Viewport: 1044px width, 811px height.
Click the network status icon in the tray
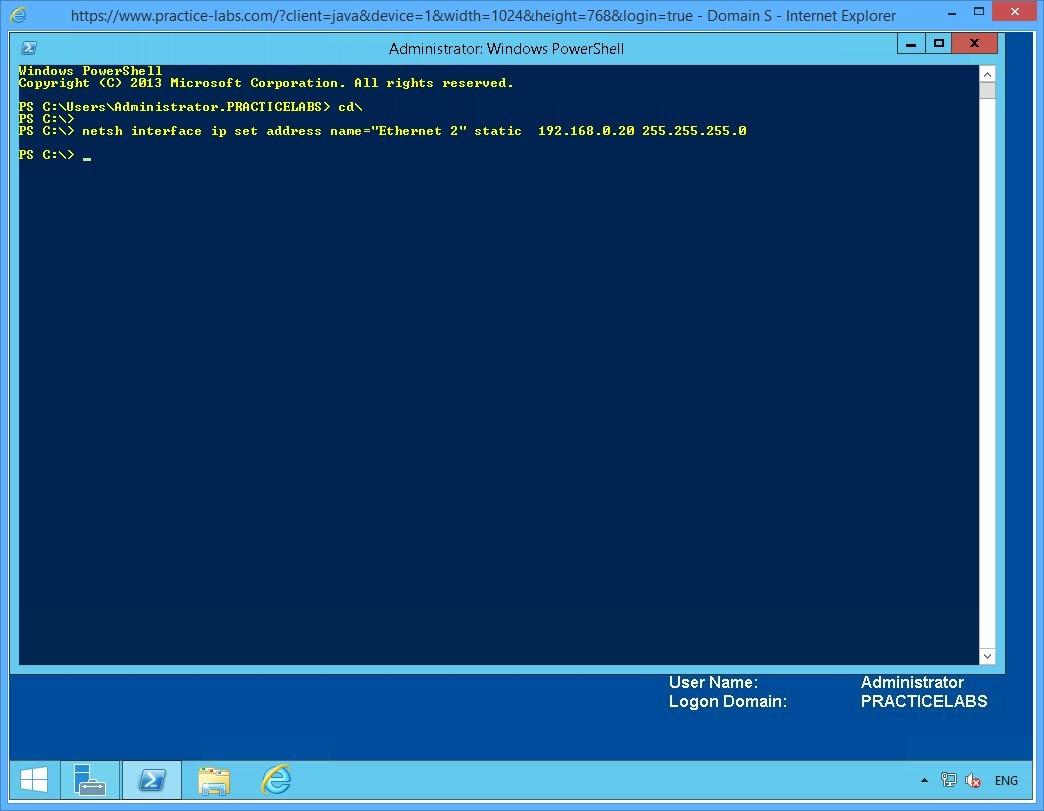click(x=948, y=779)
